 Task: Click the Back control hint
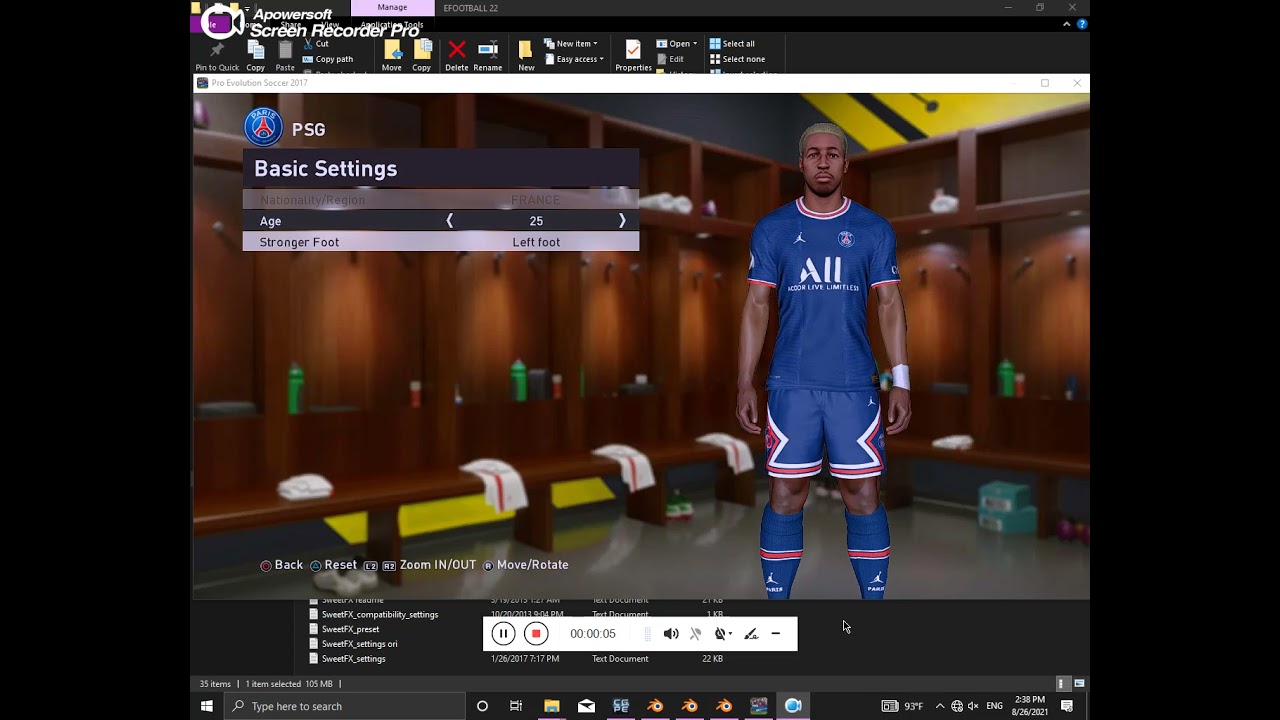tap(282, 565)
